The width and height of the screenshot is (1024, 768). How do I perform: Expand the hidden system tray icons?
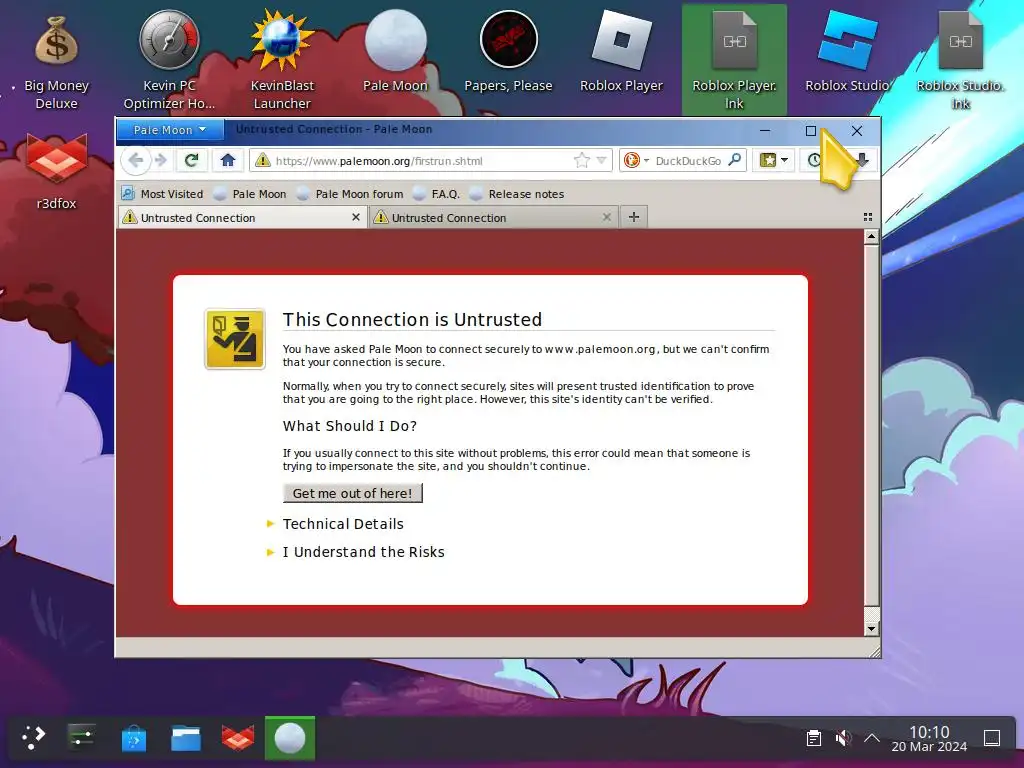click(x=871, y=738)
